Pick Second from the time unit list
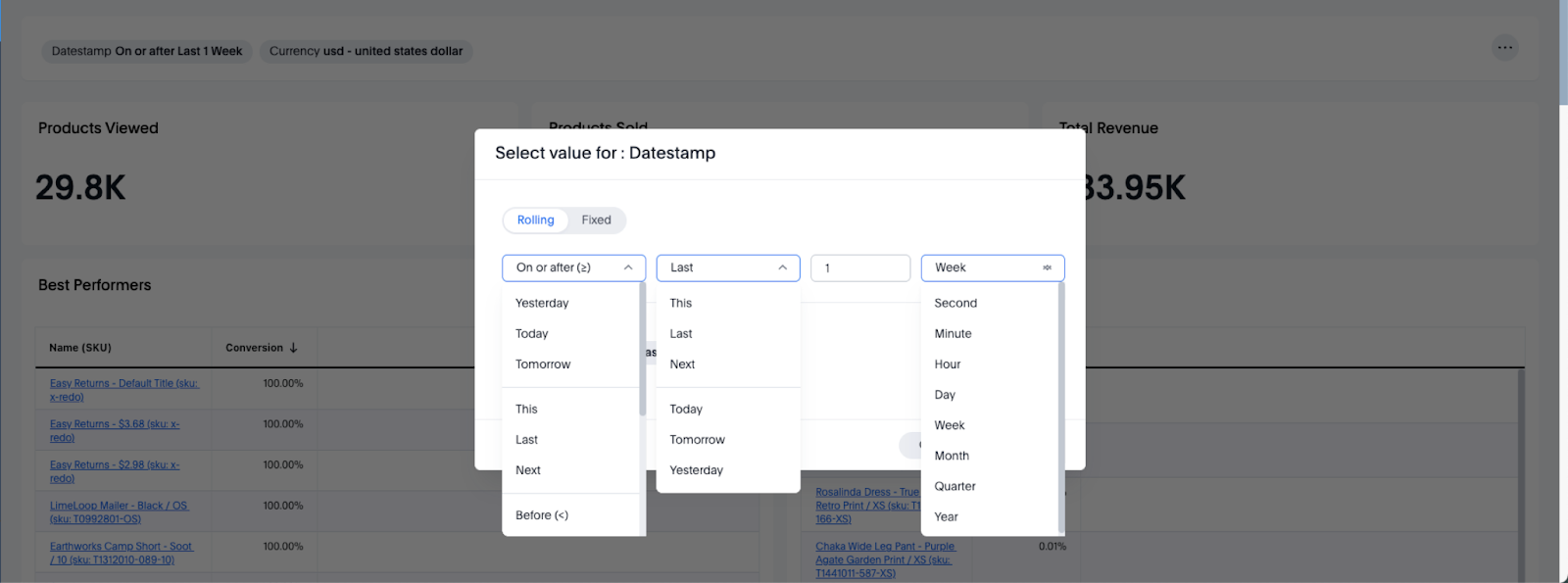 coord(955,304)
